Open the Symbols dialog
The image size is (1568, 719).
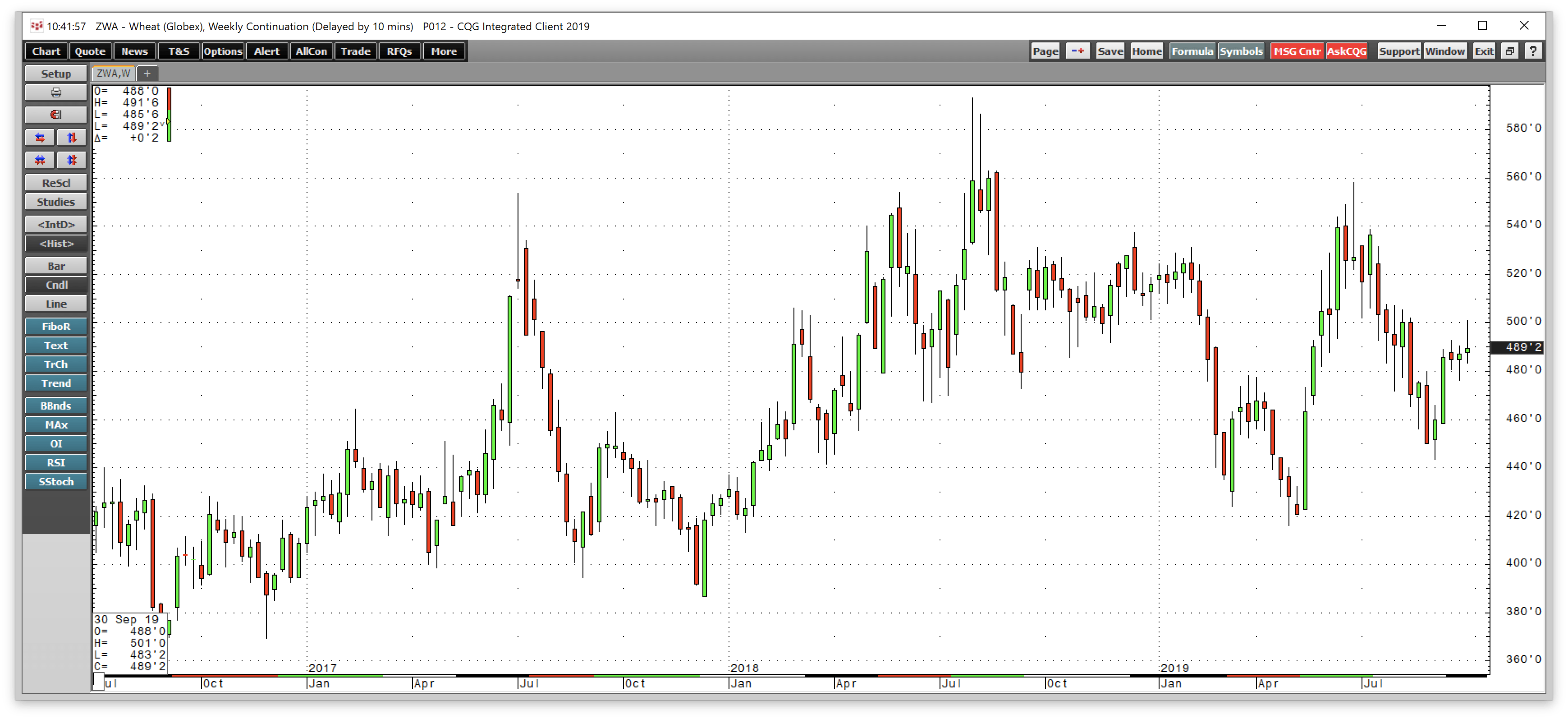click(x=1242, y=51)
